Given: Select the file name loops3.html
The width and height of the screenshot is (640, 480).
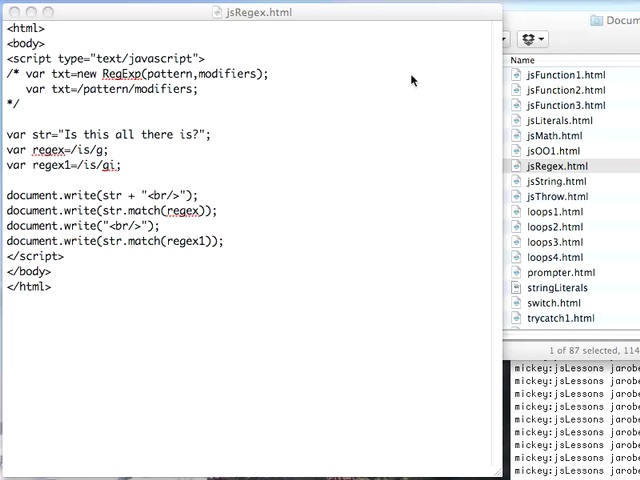Looking at the screenshot, I should pos(555,242).
